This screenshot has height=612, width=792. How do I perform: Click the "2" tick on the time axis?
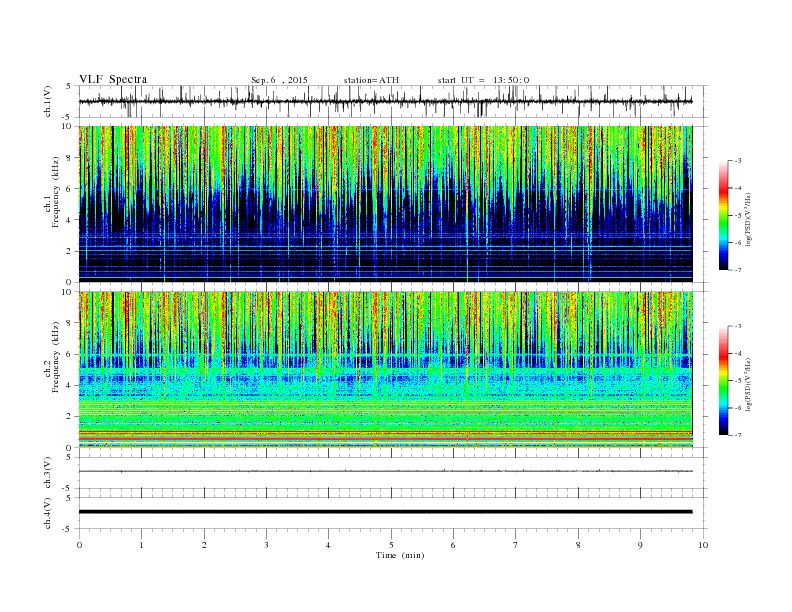pyautogui.click(x=204, y=545)
